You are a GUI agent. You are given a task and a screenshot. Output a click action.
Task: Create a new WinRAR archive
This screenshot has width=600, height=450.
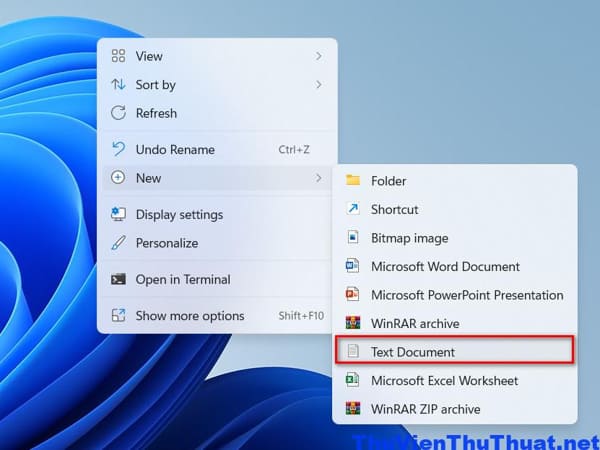(455, 323)
